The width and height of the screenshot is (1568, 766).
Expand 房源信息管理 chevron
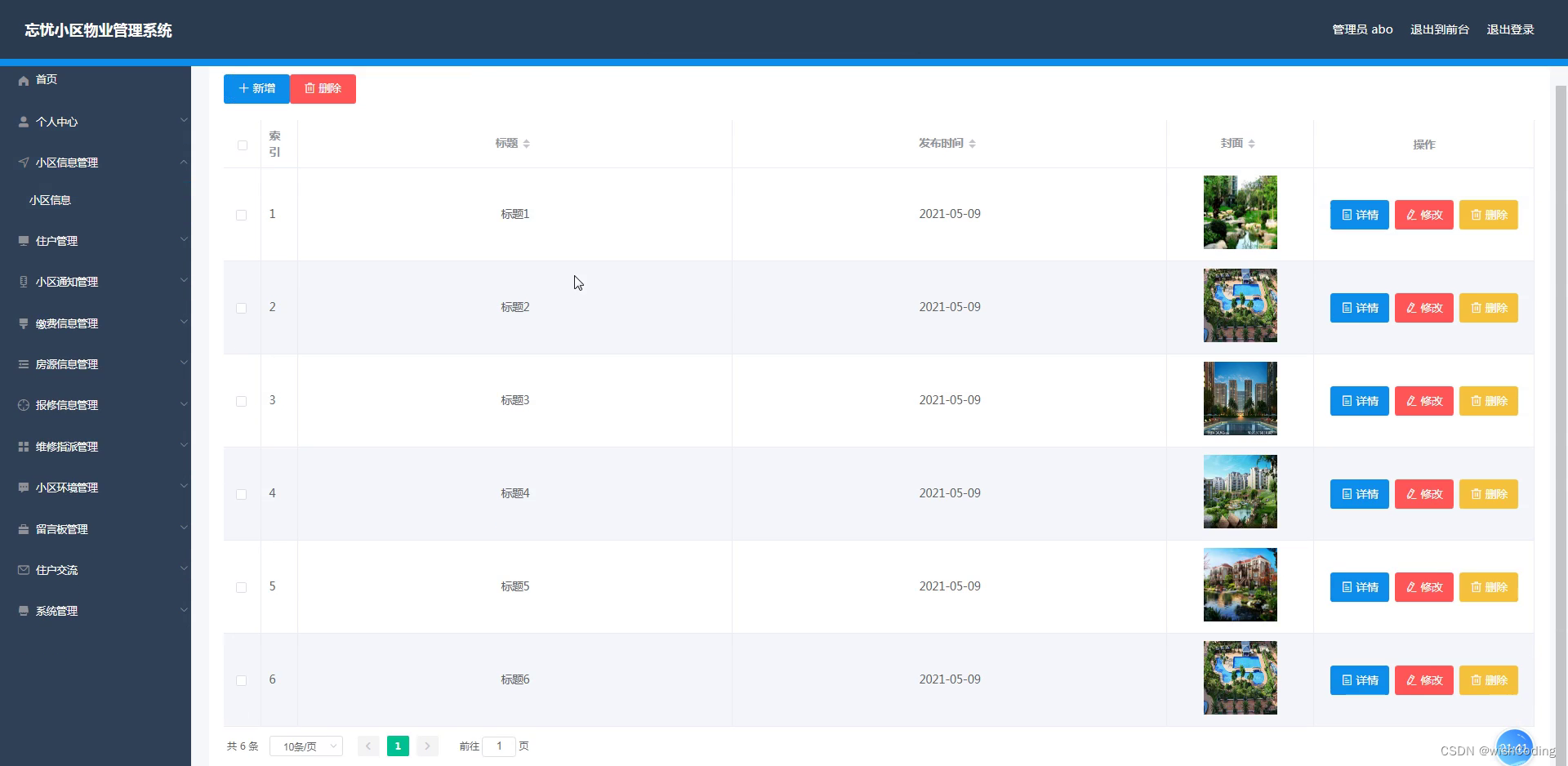point(184,363)
